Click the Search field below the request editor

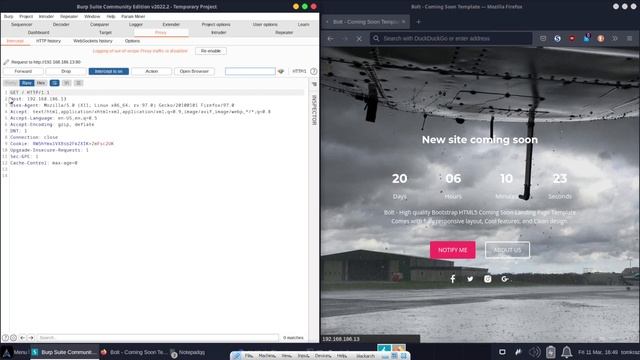point(158,338)
